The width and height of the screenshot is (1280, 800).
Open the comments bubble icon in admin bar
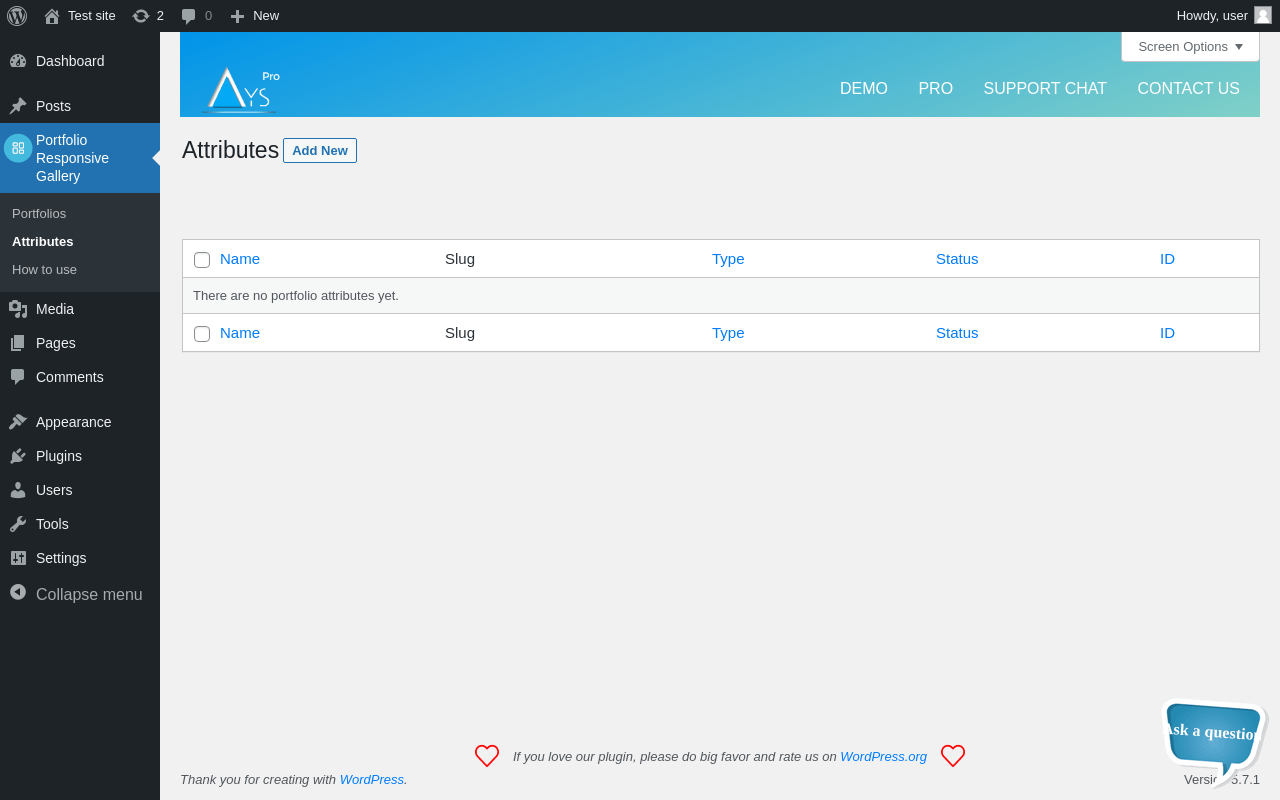coord(189,16)
